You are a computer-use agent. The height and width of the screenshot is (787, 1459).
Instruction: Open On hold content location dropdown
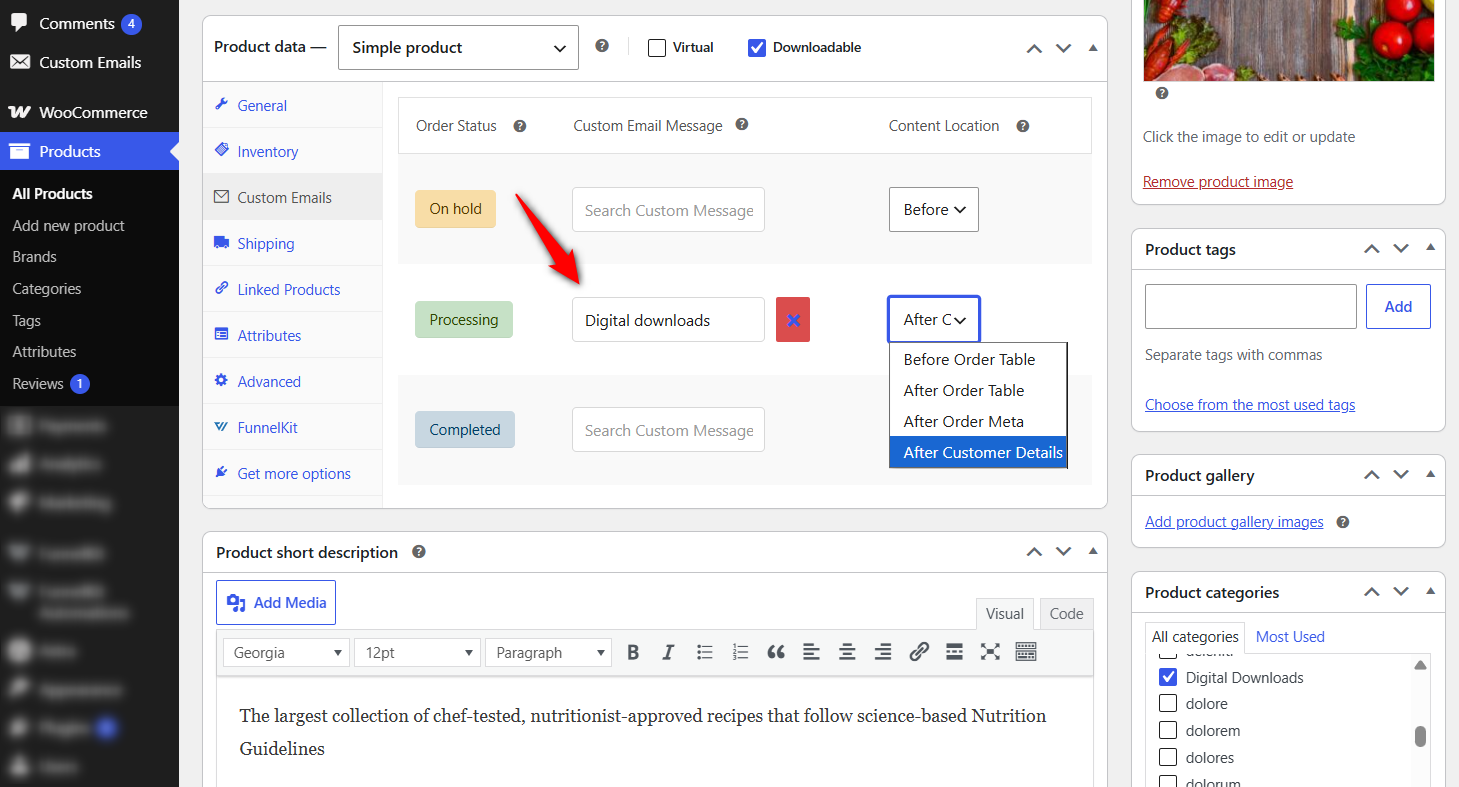[934, 210]
